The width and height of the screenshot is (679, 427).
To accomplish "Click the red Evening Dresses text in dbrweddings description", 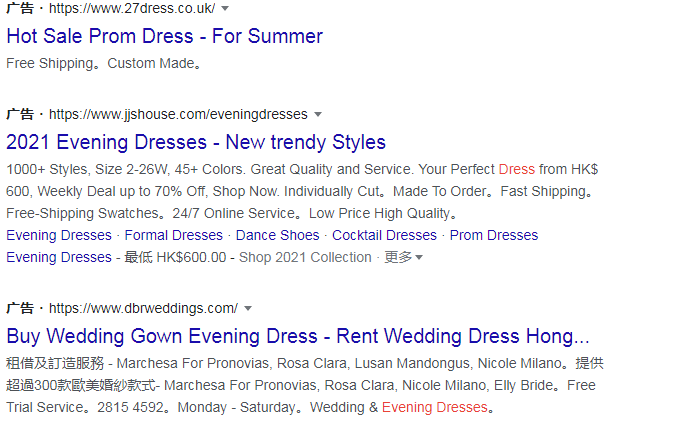I will coord(435,407).
